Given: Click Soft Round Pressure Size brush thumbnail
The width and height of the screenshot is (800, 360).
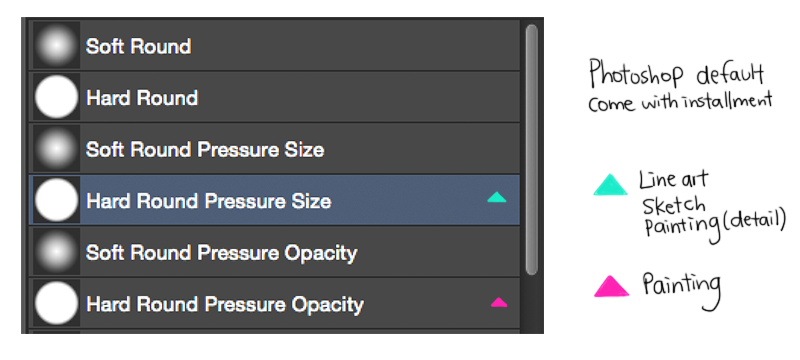Looking at the screenshot, I should (x=57, y=148).
